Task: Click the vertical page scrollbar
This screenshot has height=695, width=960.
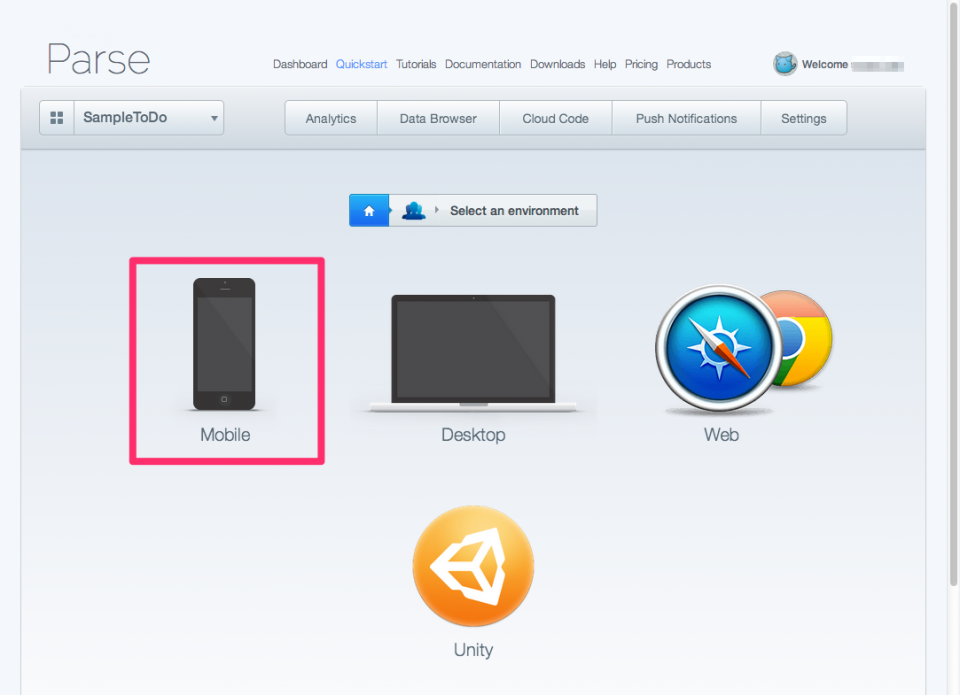Action: [x=953, y=300]
